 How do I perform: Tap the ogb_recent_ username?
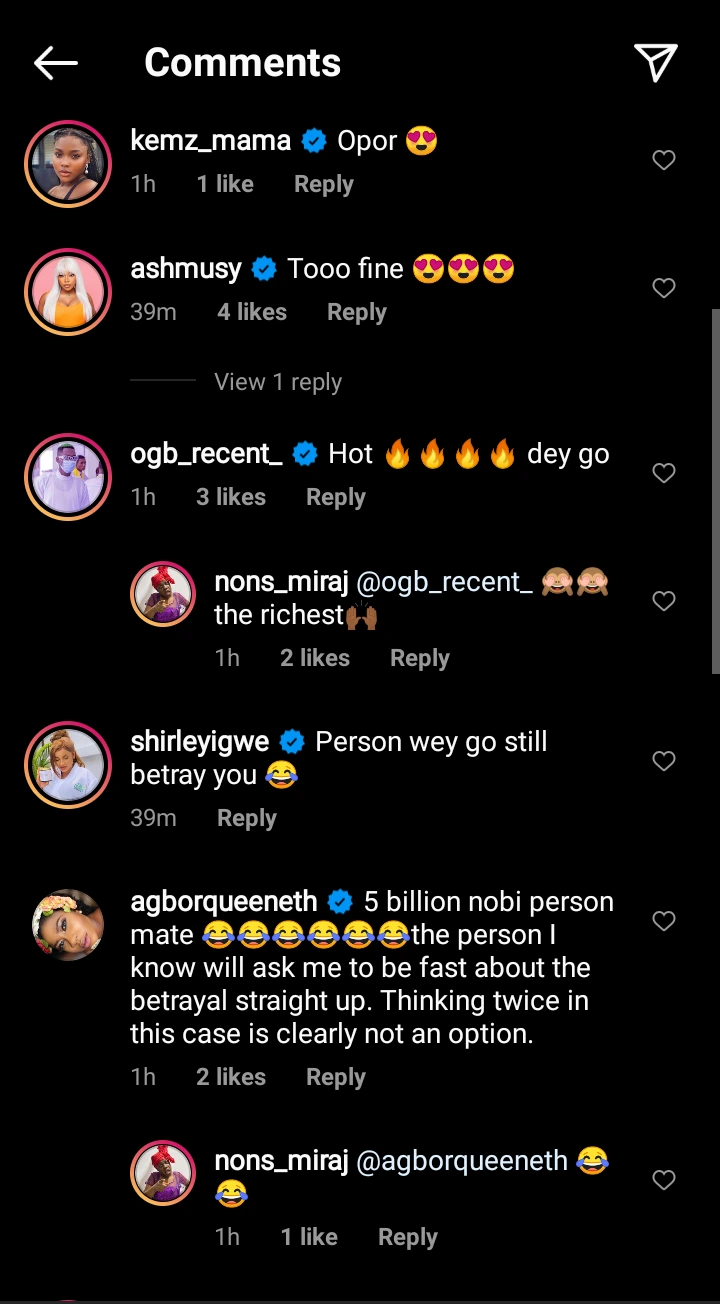pyautogui.click(x=207, y=454)
